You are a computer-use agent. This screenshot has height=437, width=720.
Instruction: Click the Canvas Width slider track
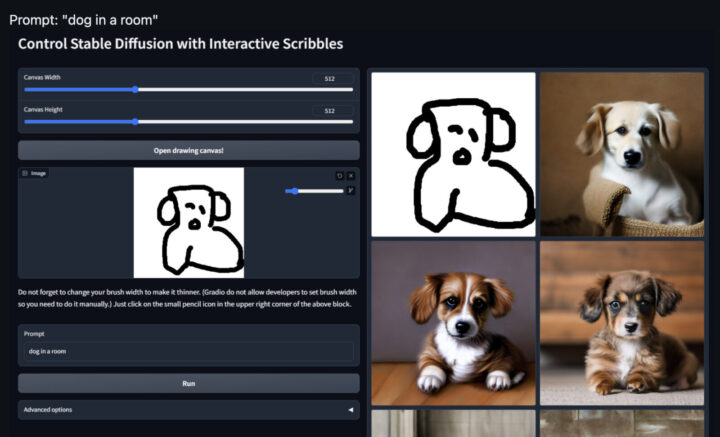[x=188, y=89]
